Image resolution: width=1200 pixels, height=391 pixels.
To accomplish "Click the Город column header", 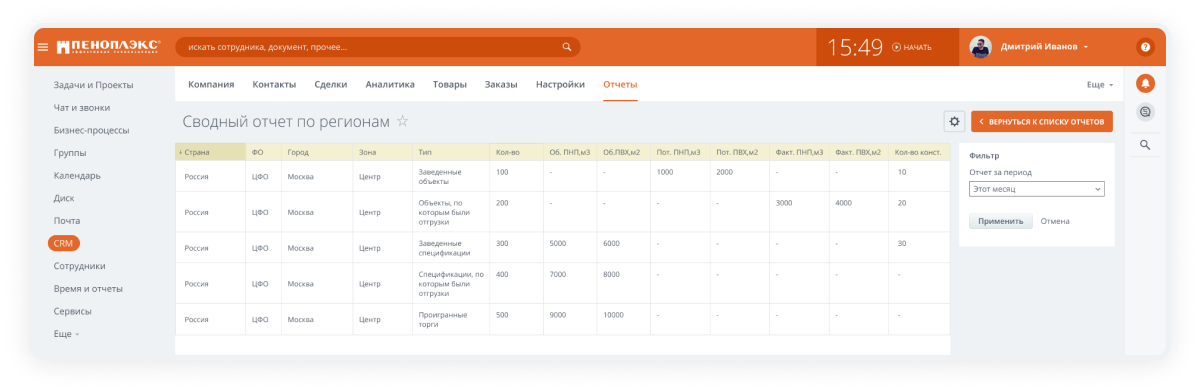I will pos(316,152).
